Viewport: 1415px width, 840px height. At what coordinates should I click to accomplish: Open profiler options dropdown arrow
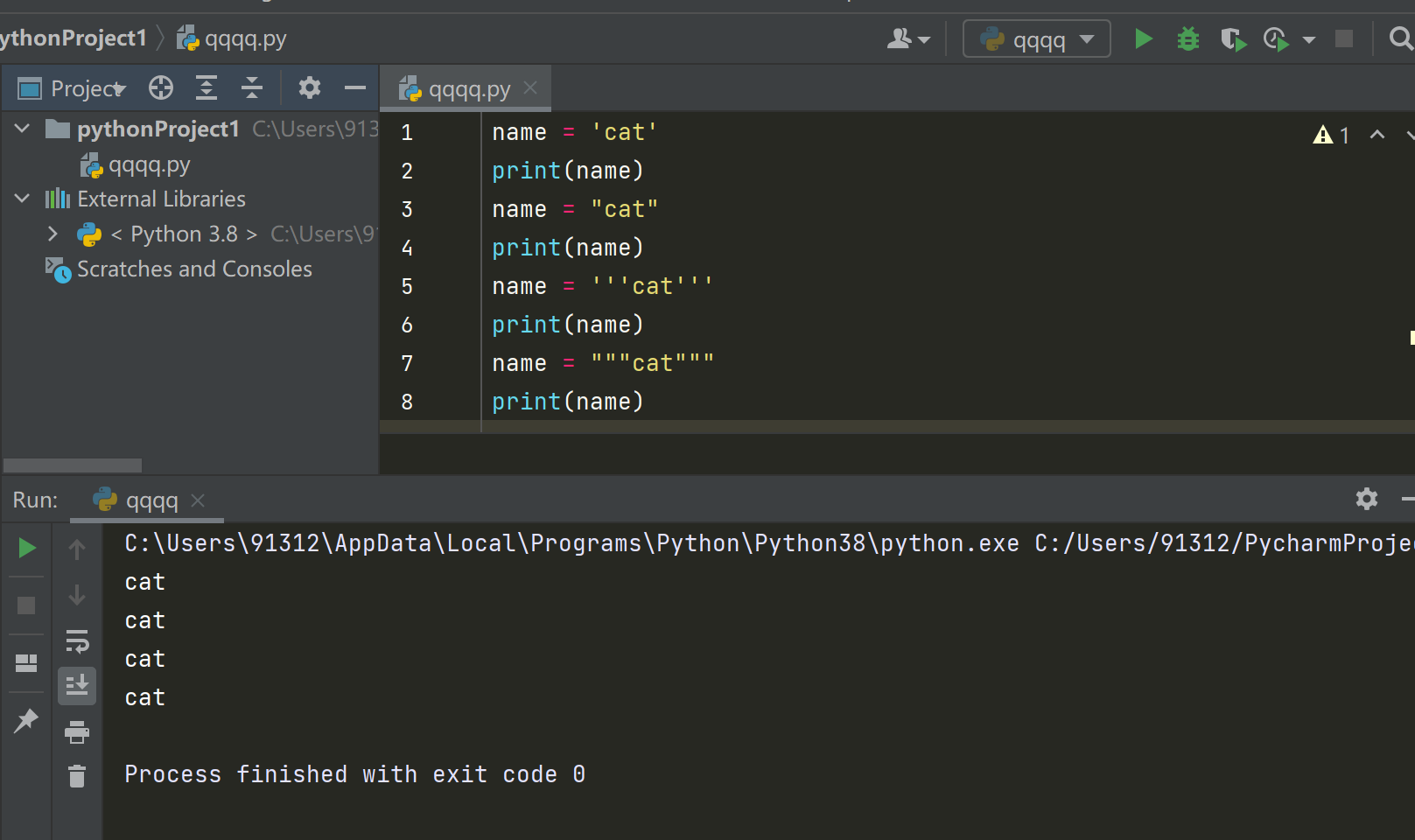click(x=1309, y=39)
